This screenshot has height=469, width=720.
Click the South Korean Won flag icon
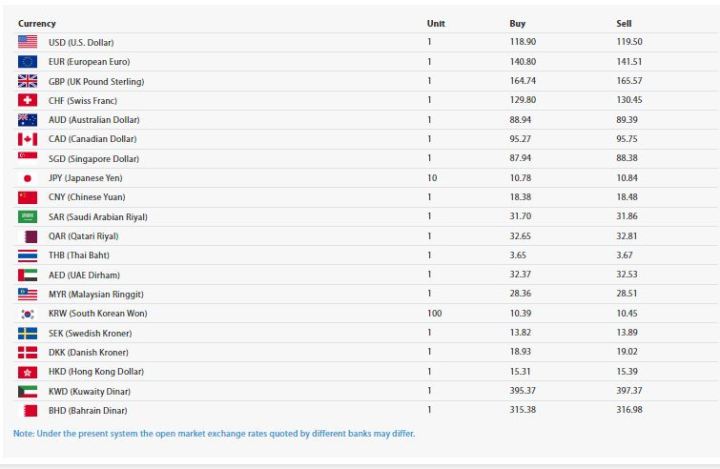[x=28, y=313]
